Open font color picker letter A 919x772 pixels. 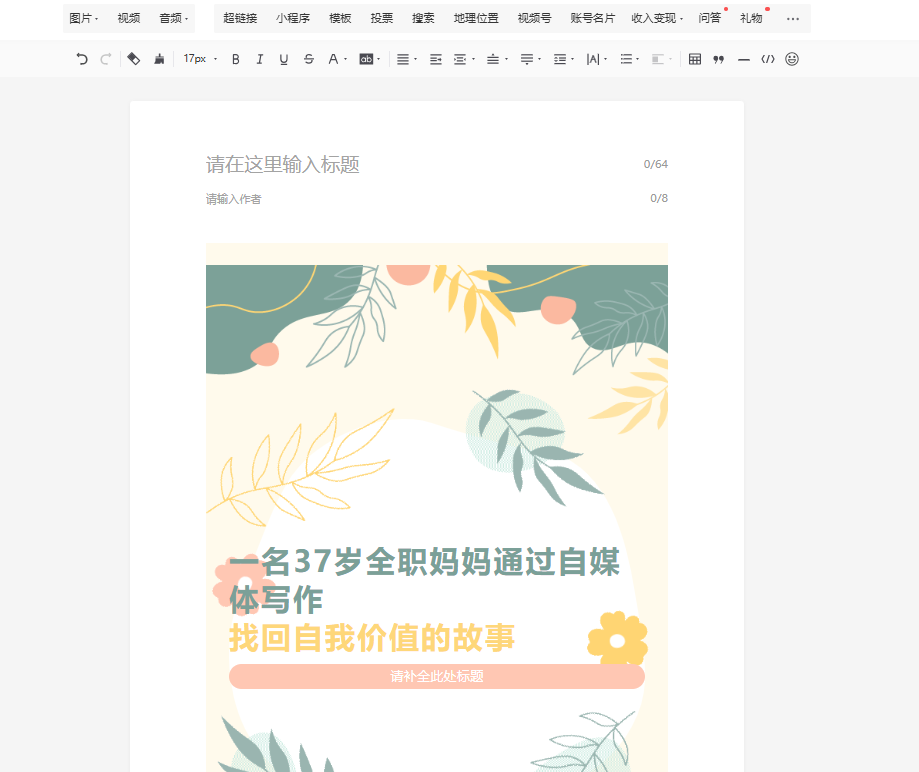pos(334,59)
